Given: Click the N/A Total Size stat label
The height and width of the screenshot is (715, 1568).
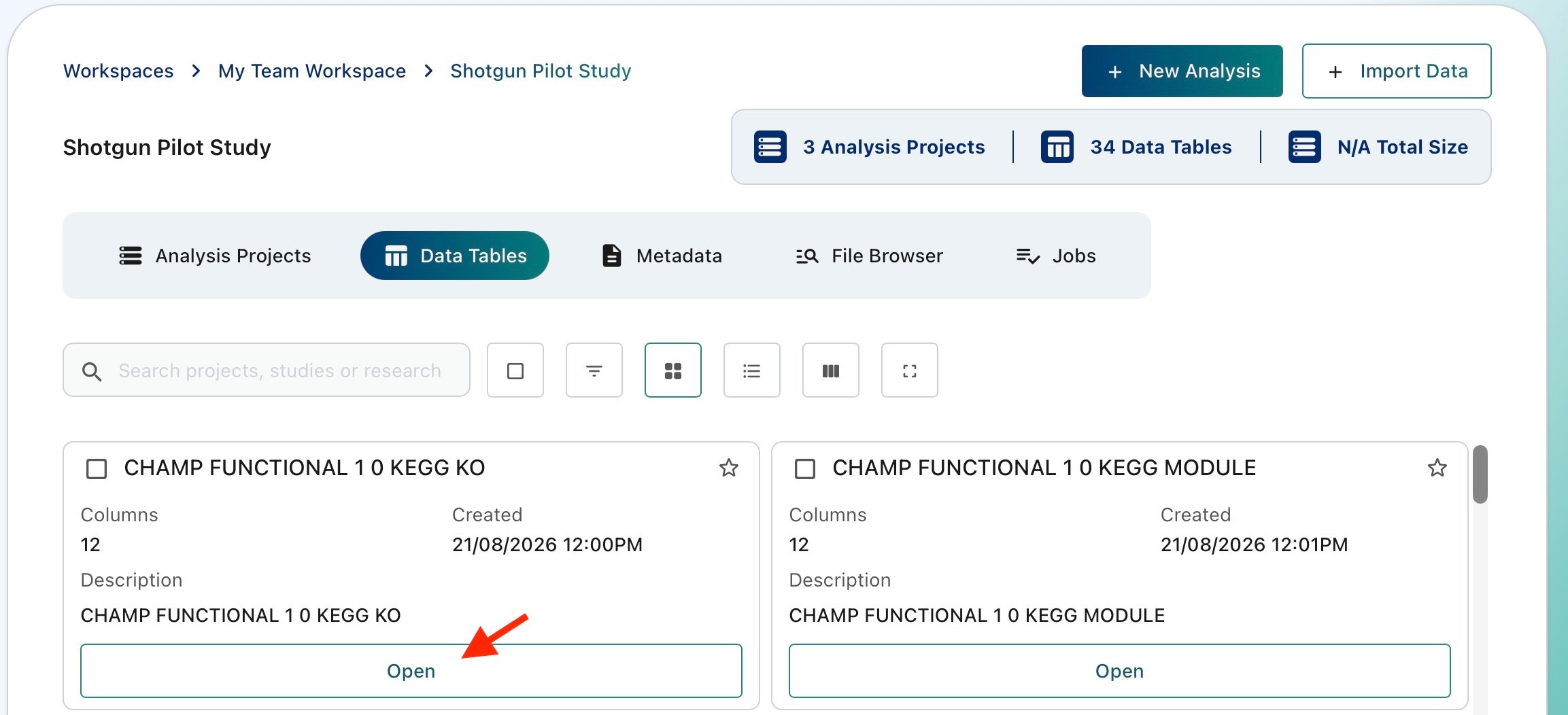Looking at the screenshot, I should [x=1402, y=147].
